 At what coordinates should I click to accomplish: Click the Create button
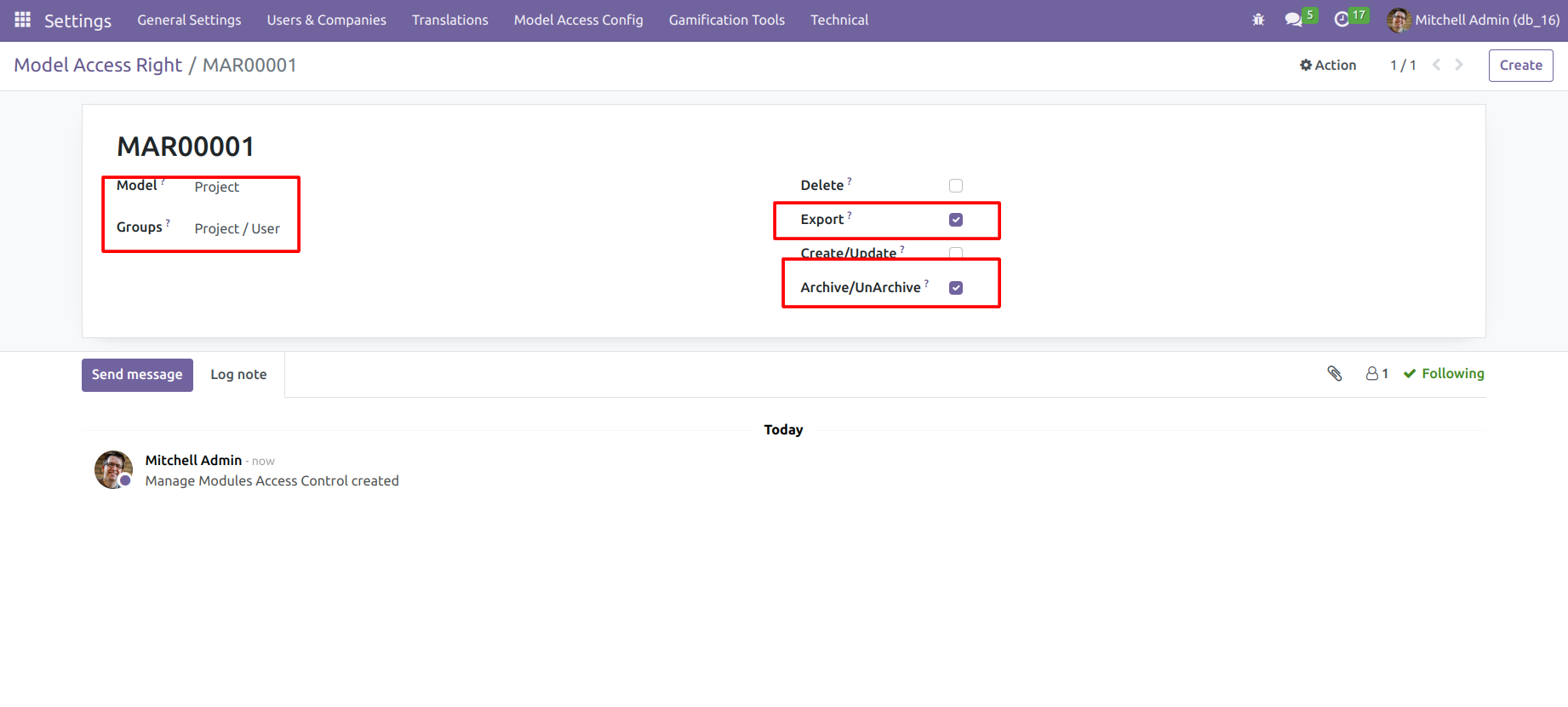[1521, 66]
